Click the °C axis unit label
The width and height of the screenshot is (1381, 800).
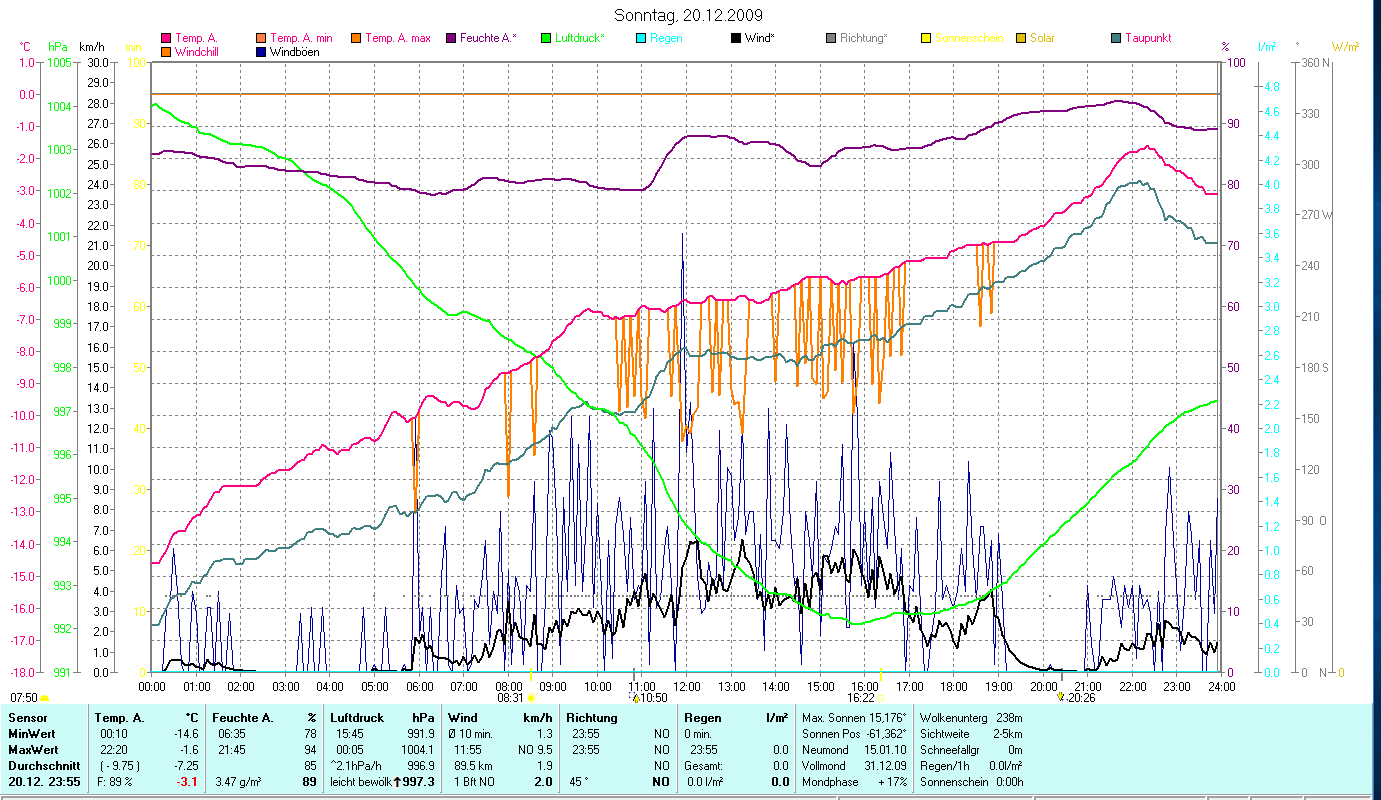pos(25,47)
